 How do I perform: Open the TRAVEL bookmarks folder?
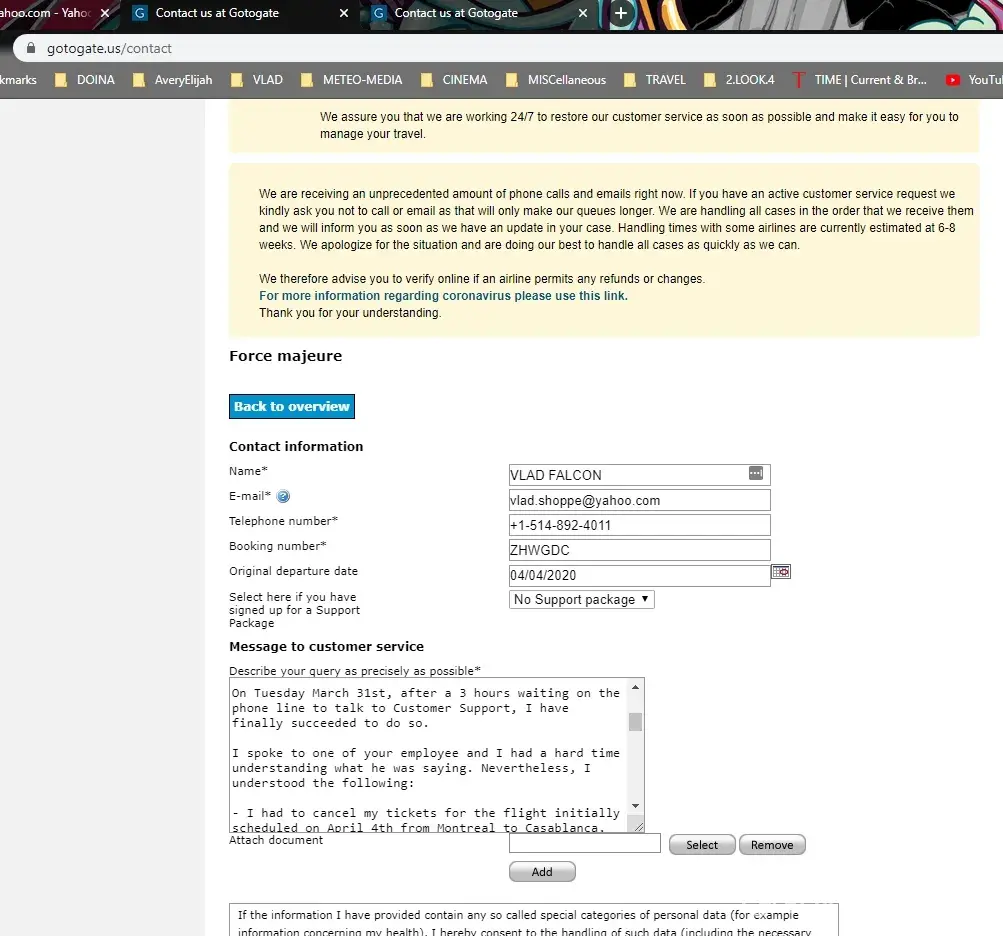point(655,80)
